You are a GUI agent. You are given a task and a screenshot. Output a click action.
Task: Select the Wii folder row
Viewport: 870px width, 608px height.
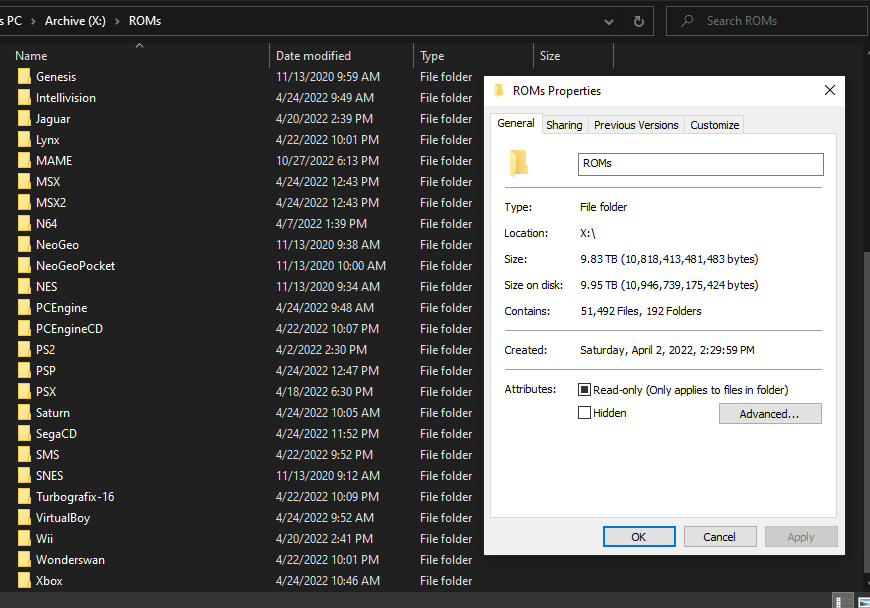pos(244,539)
